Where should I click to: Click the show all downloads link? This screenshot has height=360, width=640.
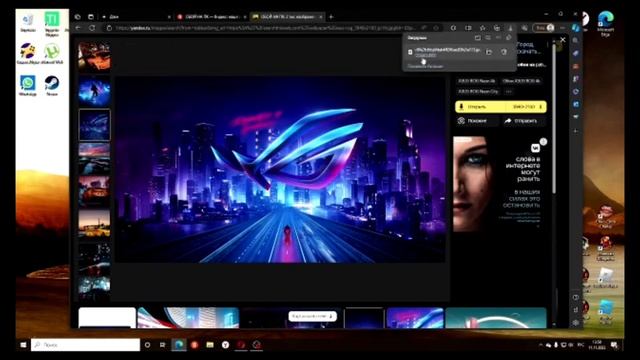426,66
